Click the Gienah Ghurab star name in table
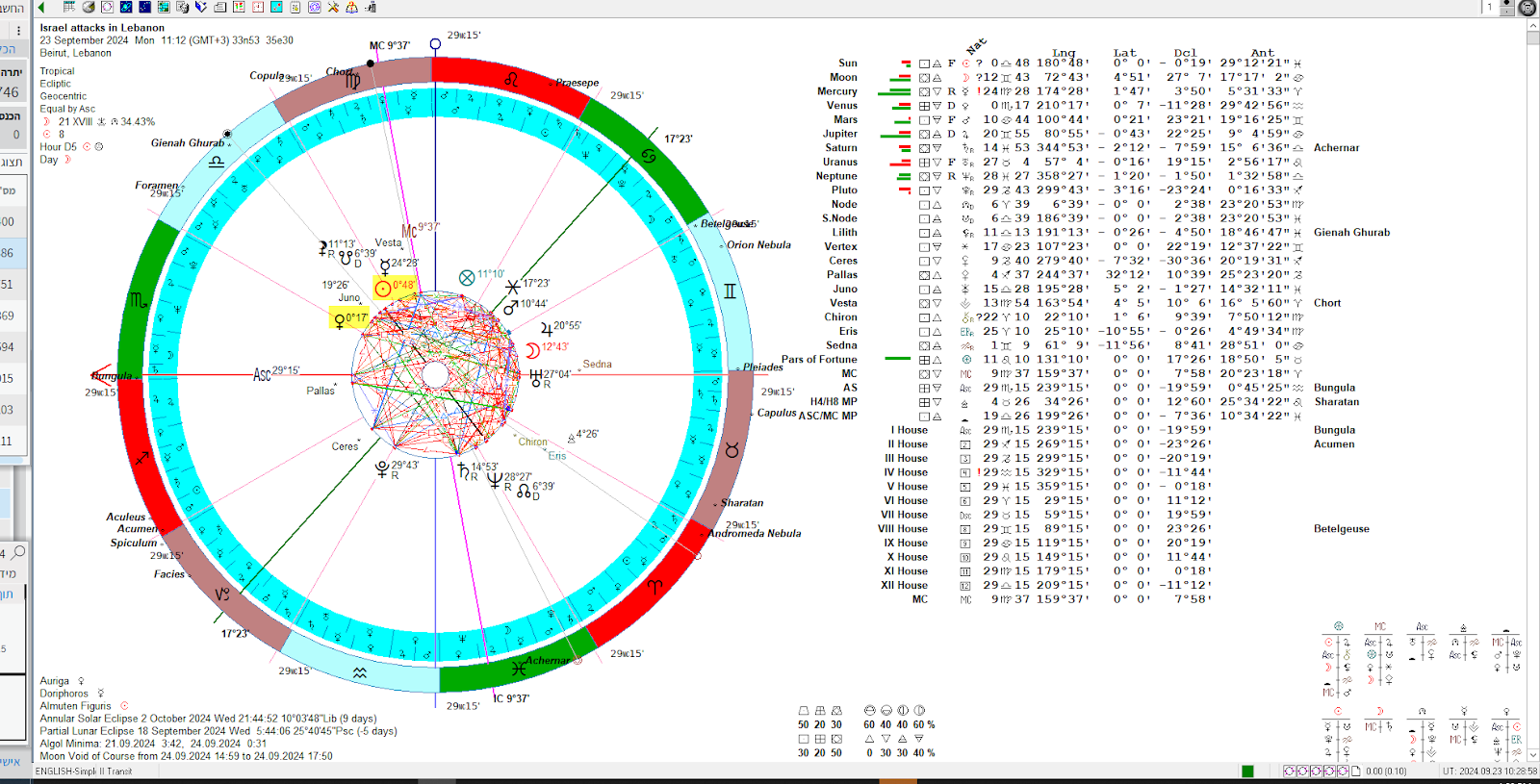Image resolution: width=1540 pixels, height=784 pixels. [1351, 233]
